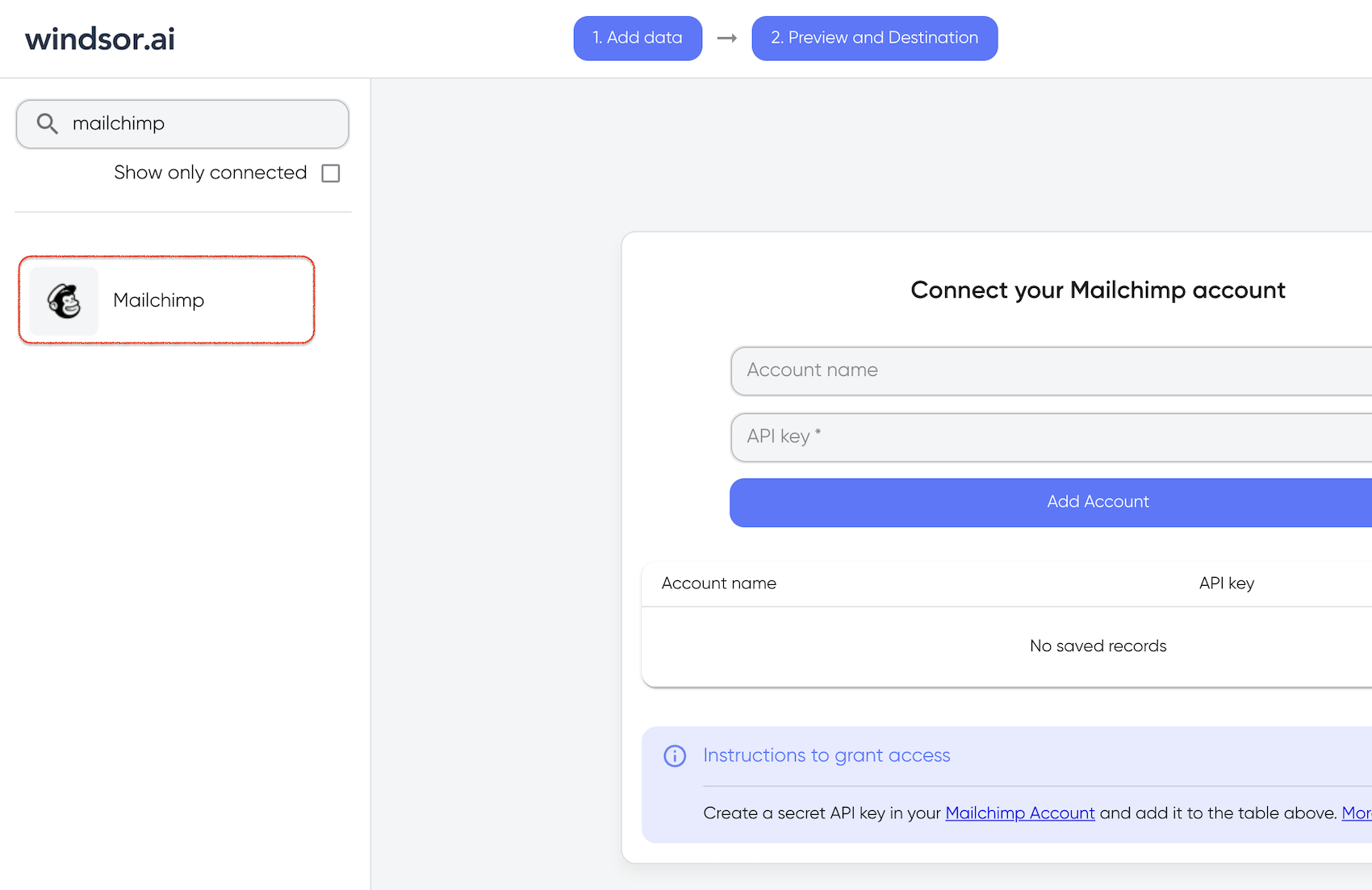
Task: Go to step 2. Preview and Destination
Action: [x=875, y=38]
